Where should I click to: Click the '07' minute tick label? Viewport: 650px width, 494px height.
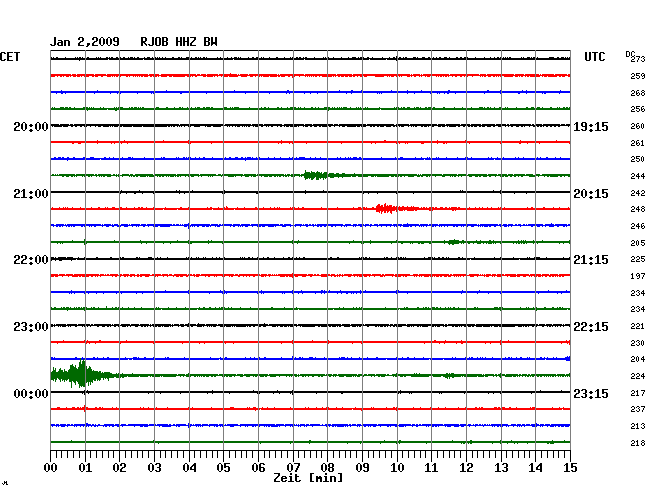[293, 467]
